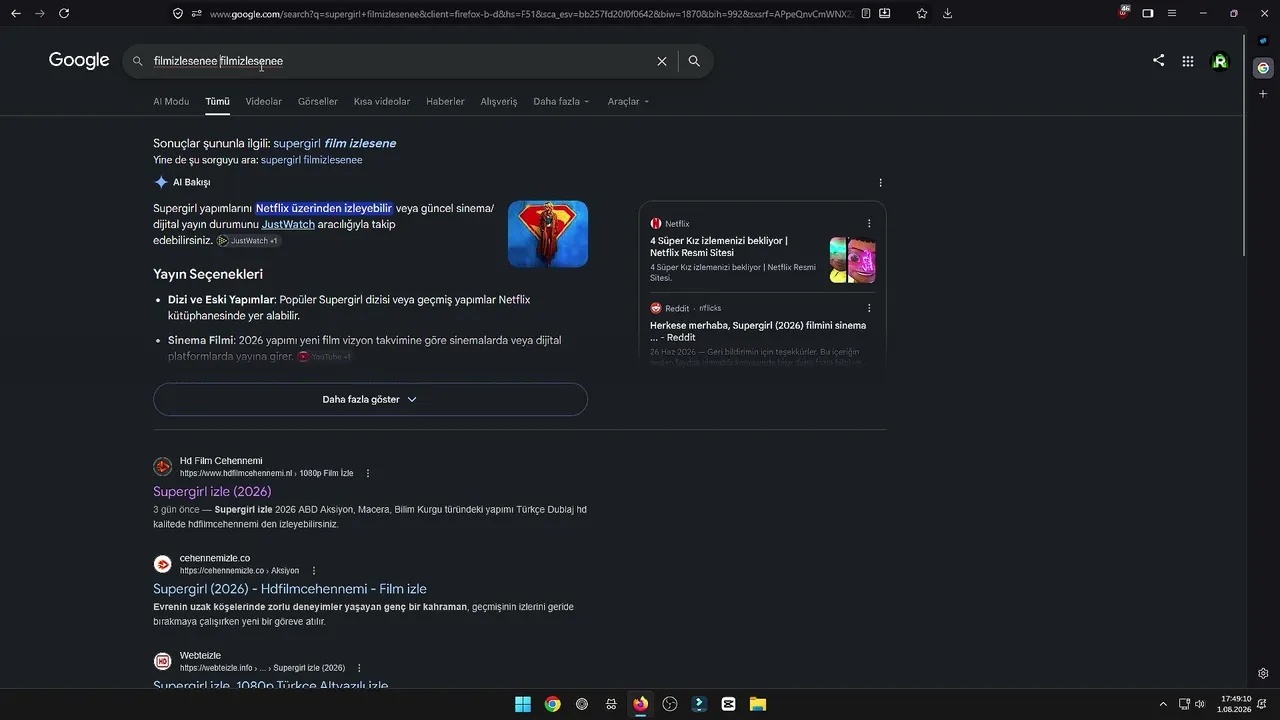Open the volume control in system tray
The width and height of the screenshot is (1280, 720).
click(x=1200, y=704)
